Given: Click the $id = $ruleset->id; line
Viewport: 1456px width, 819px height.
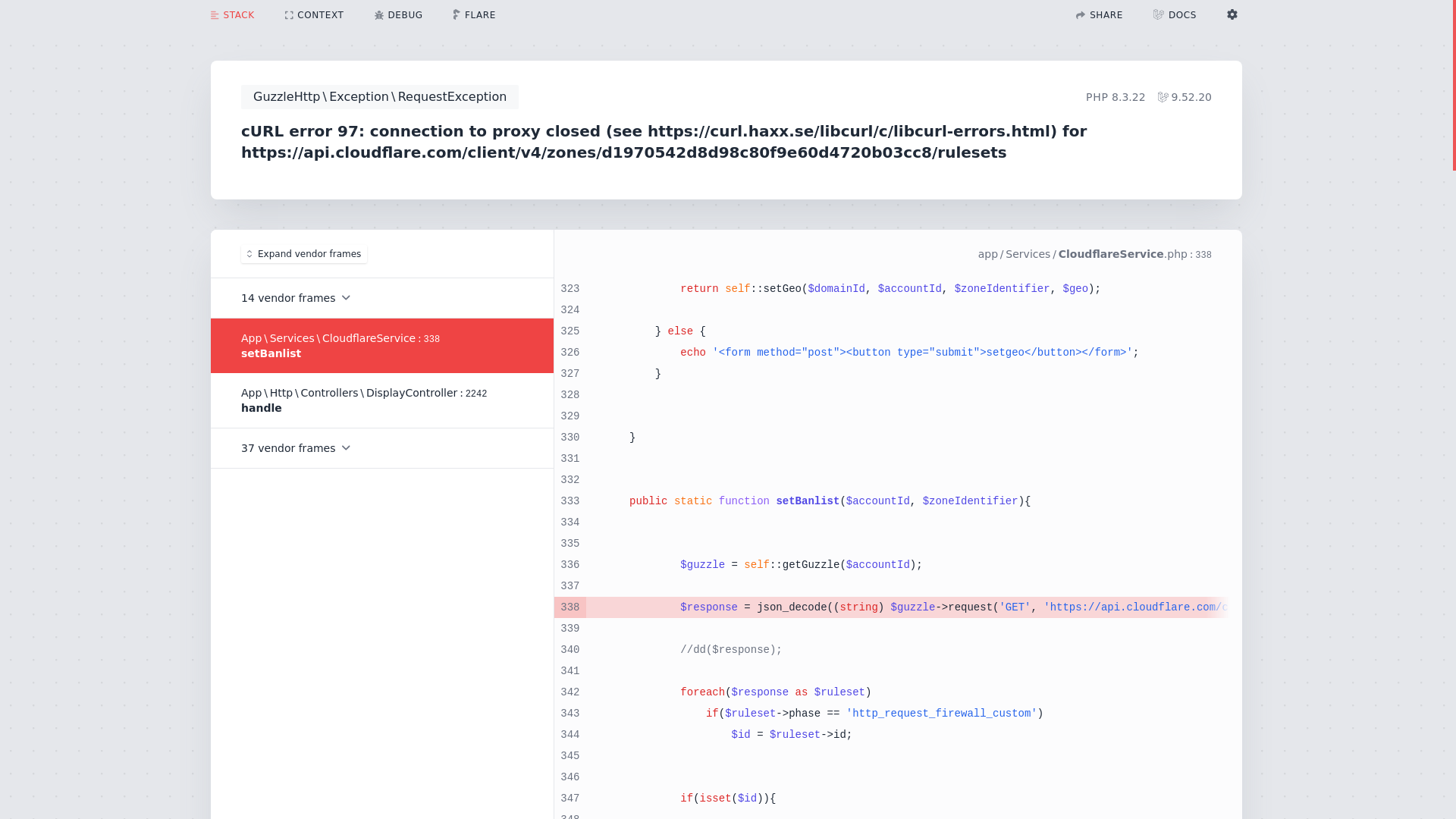Looking at the screenshot, I should point(792,735).
